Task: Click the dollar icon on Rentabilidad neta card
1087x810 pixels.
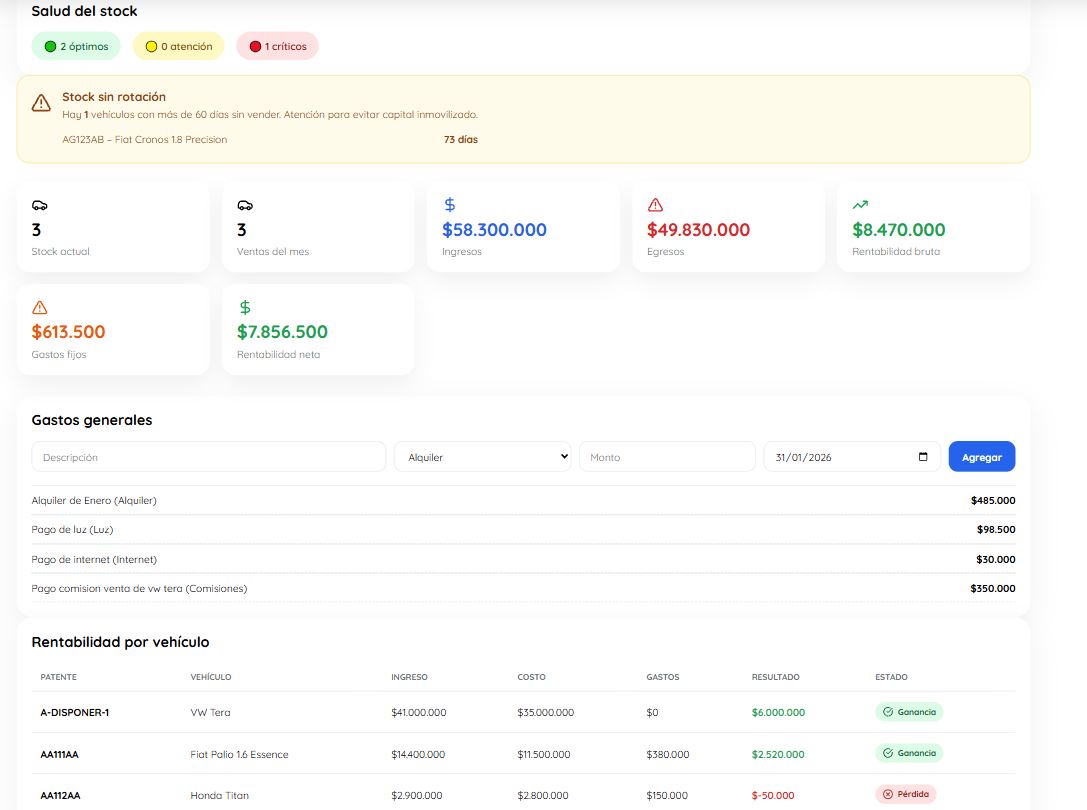Action: tap(244, 307)
